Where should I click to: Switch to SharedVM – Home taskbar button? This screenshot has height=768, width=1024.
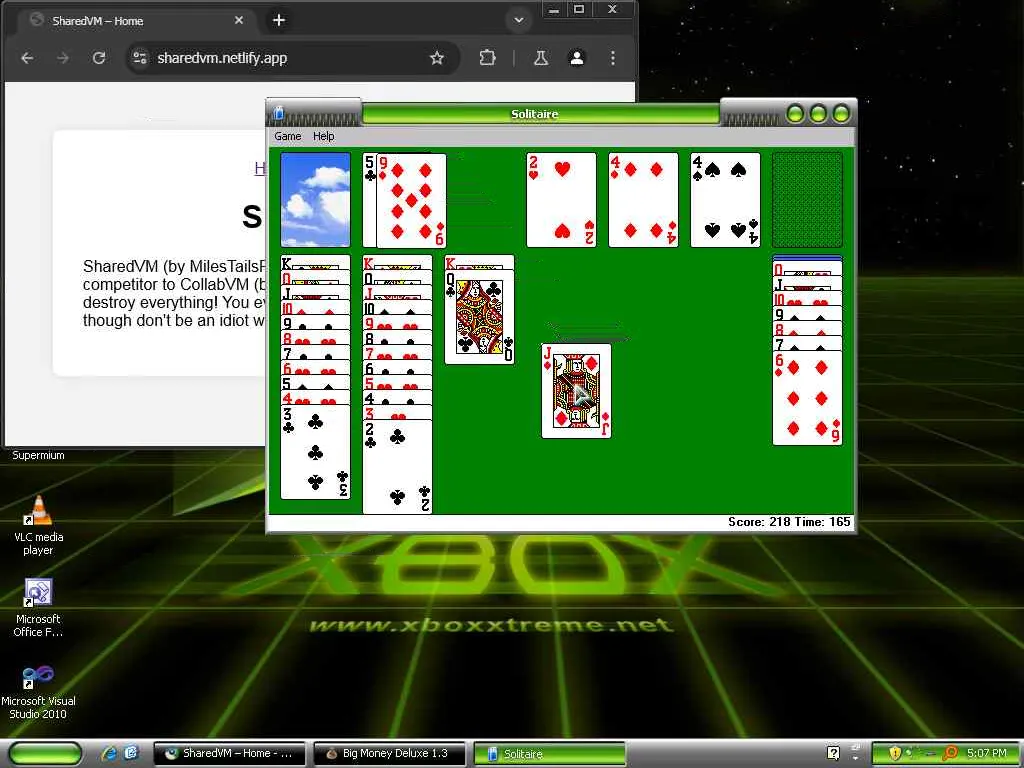click(x=231, y=754)
